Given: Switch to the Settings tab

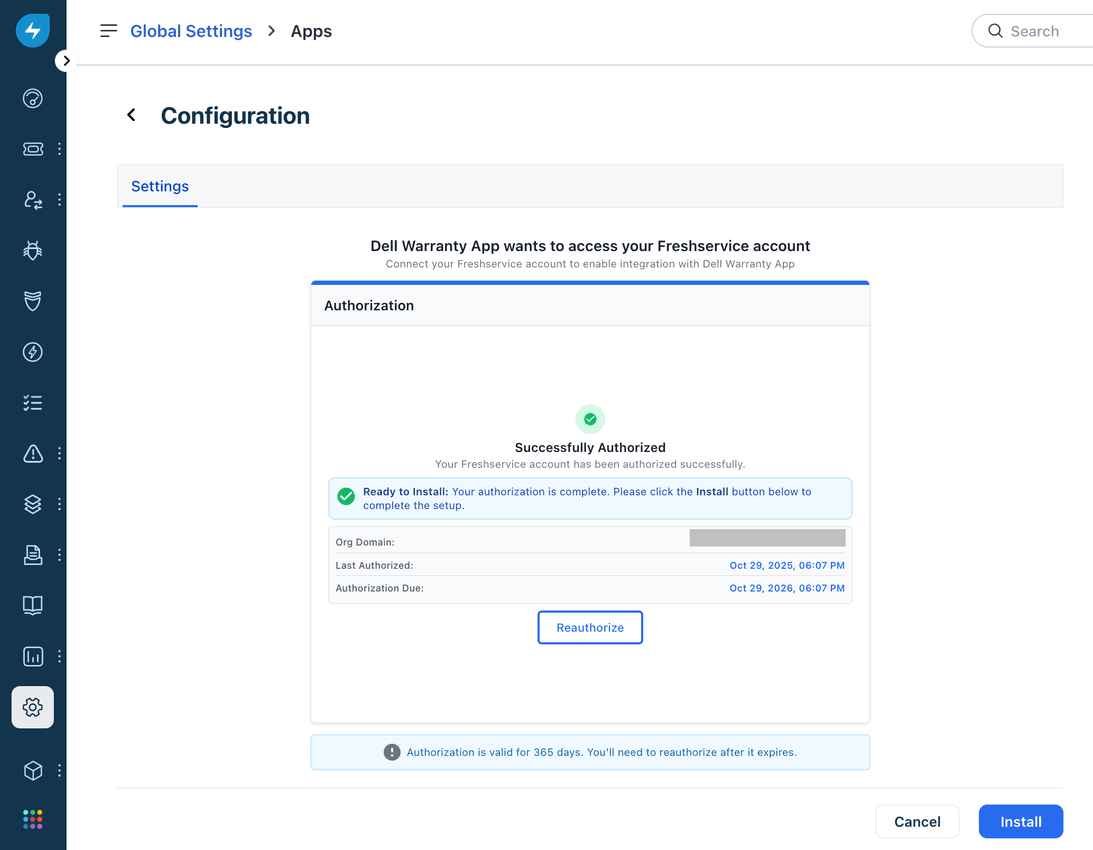Looking at the screenshot, I should (159, 186).
